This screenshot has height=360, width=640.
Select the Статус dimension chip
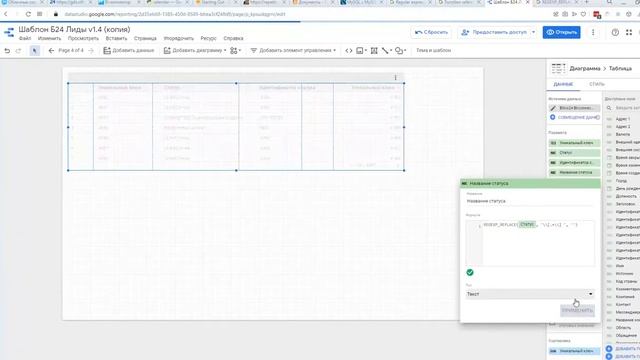pyautogui.click(x=574, y=153)
